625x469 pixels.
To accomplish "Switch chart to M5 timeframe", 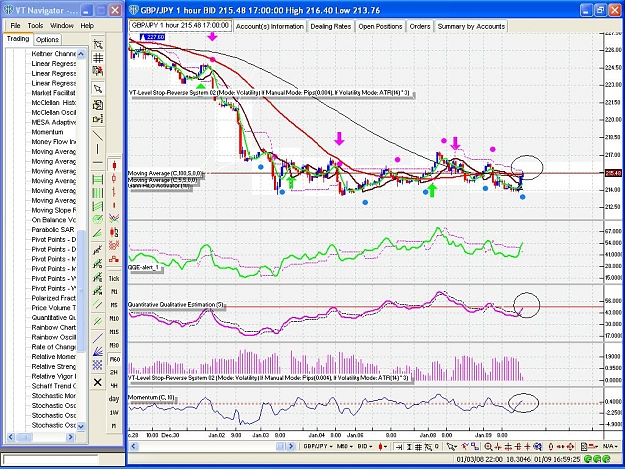I will [114, 305].
